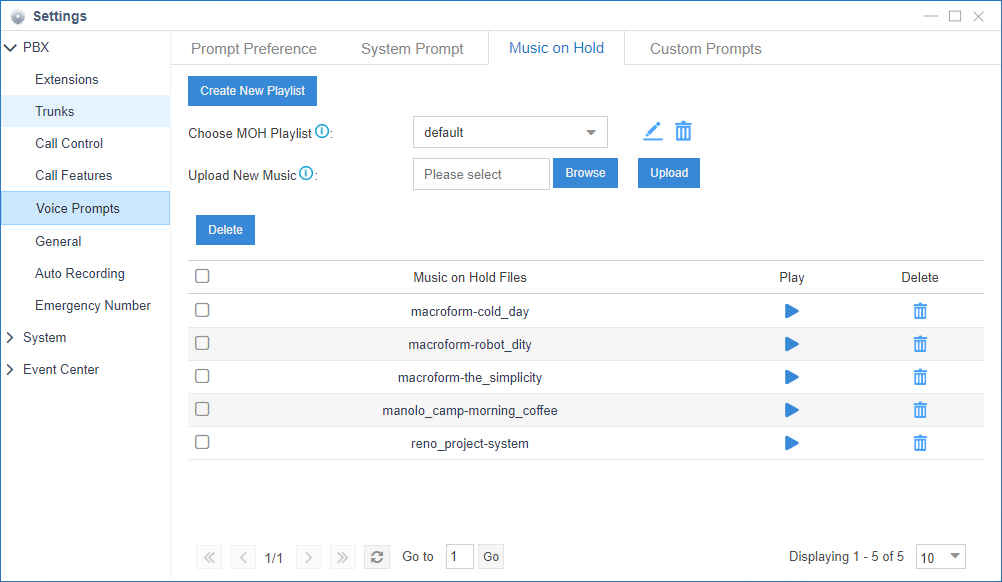Image resolution: width=1002 pixels, height=582 pixels.
Task: Switch to the Custom Prompts tab
Action: [x=705, y=49]
